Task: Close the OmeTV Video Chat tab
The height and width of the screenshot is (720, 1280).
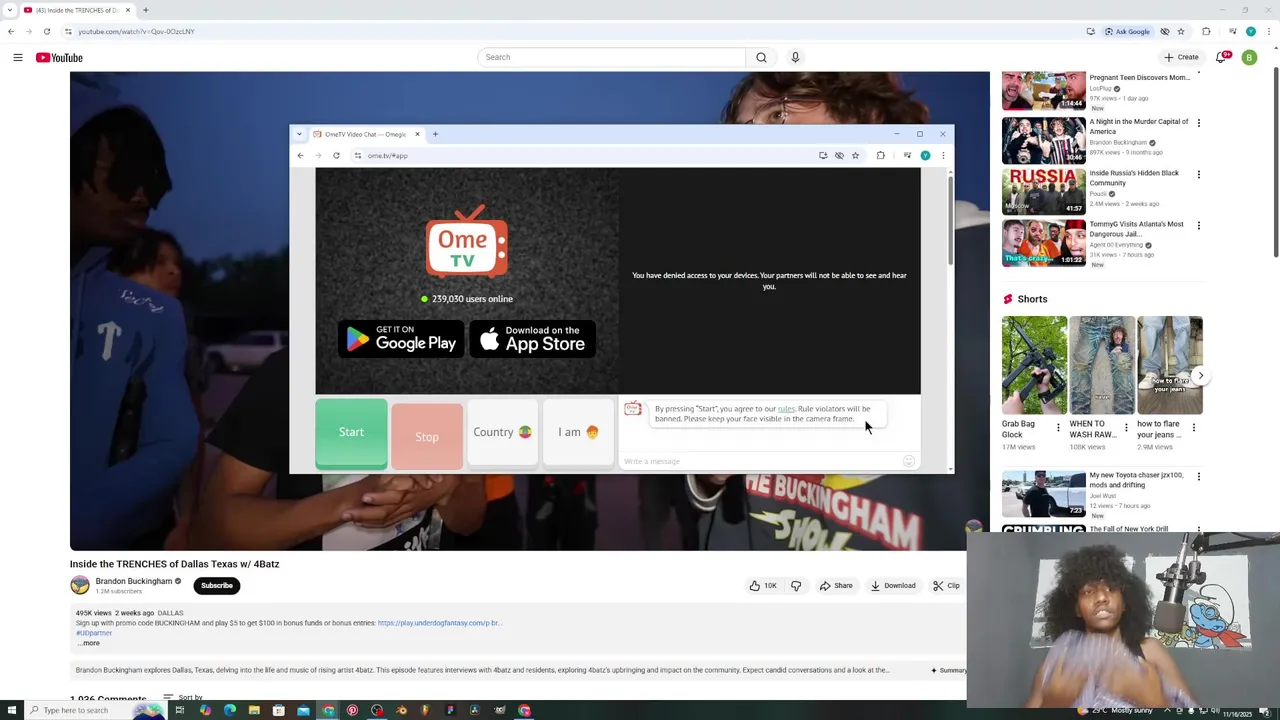Action: point(417,134)
